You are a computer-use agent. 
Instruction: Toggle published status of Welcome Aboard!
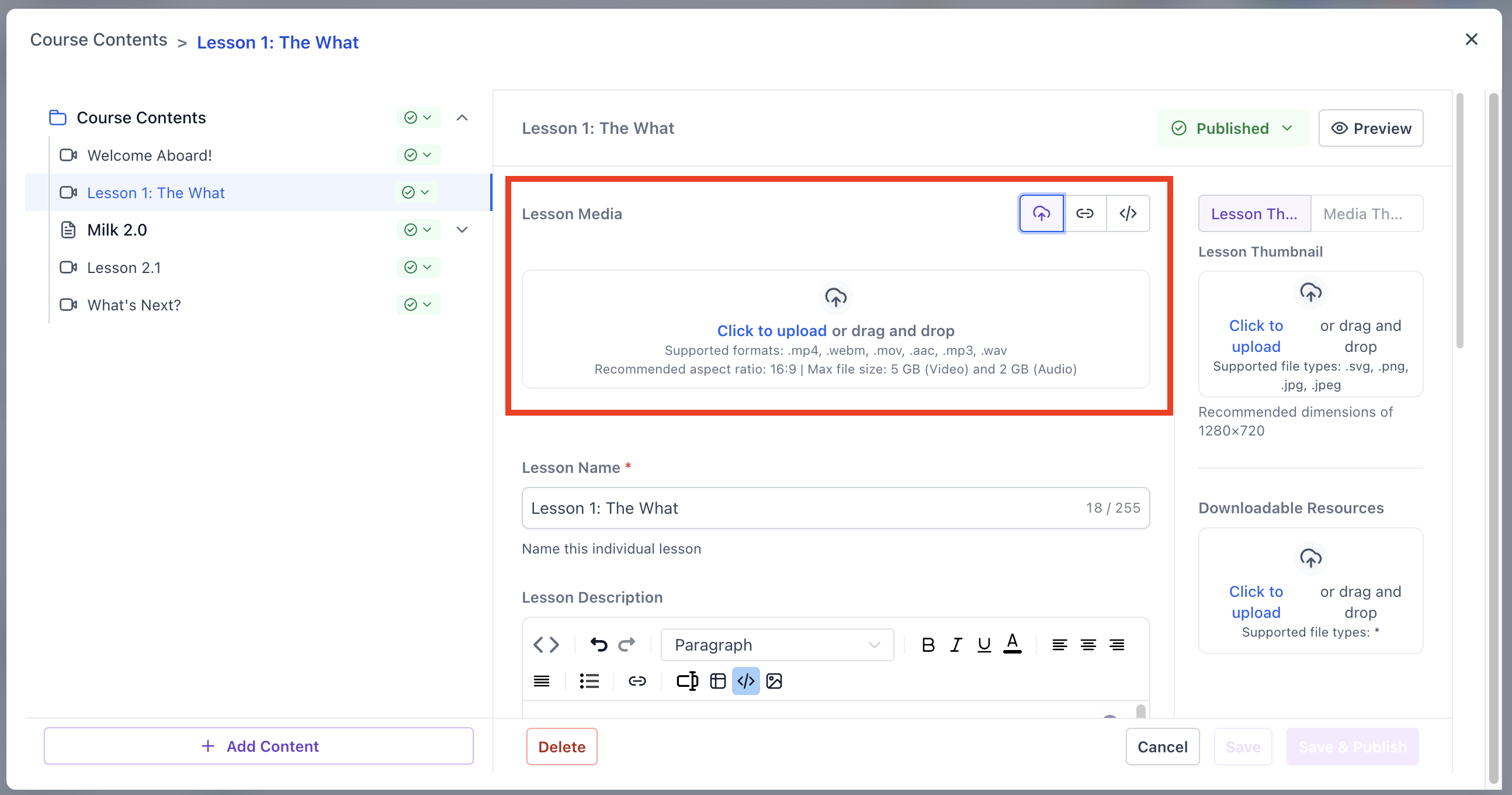coord(418,155)
